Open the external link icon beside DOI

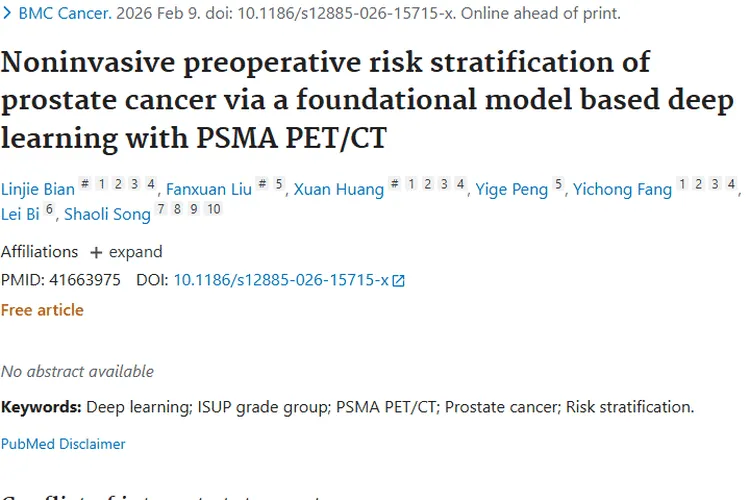click(x=399, y=281)
